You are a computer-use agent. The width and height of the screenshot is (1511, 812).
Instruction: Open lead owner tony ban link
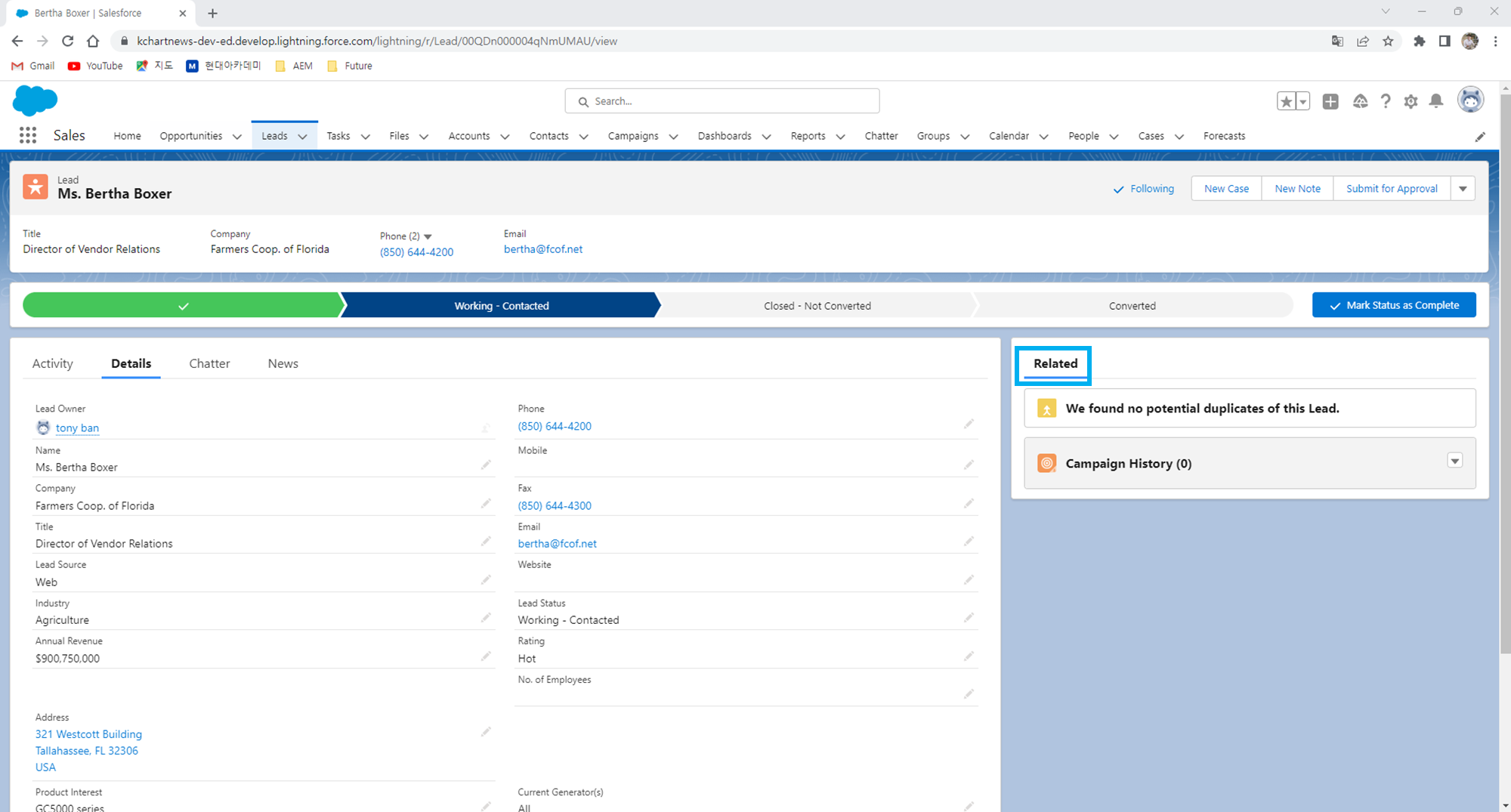point(77,428)
